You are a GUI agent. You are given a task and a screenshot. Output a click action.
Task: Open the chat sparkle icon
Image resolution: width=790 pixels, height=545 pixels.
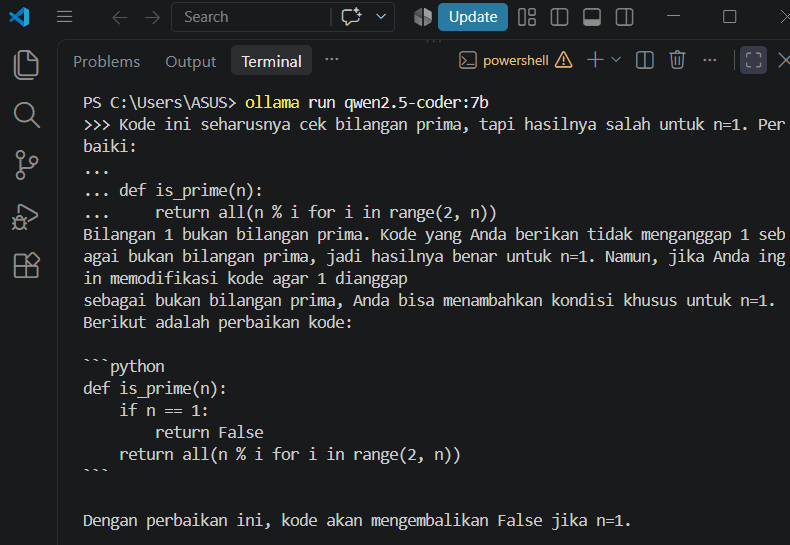tap(351, 17)
